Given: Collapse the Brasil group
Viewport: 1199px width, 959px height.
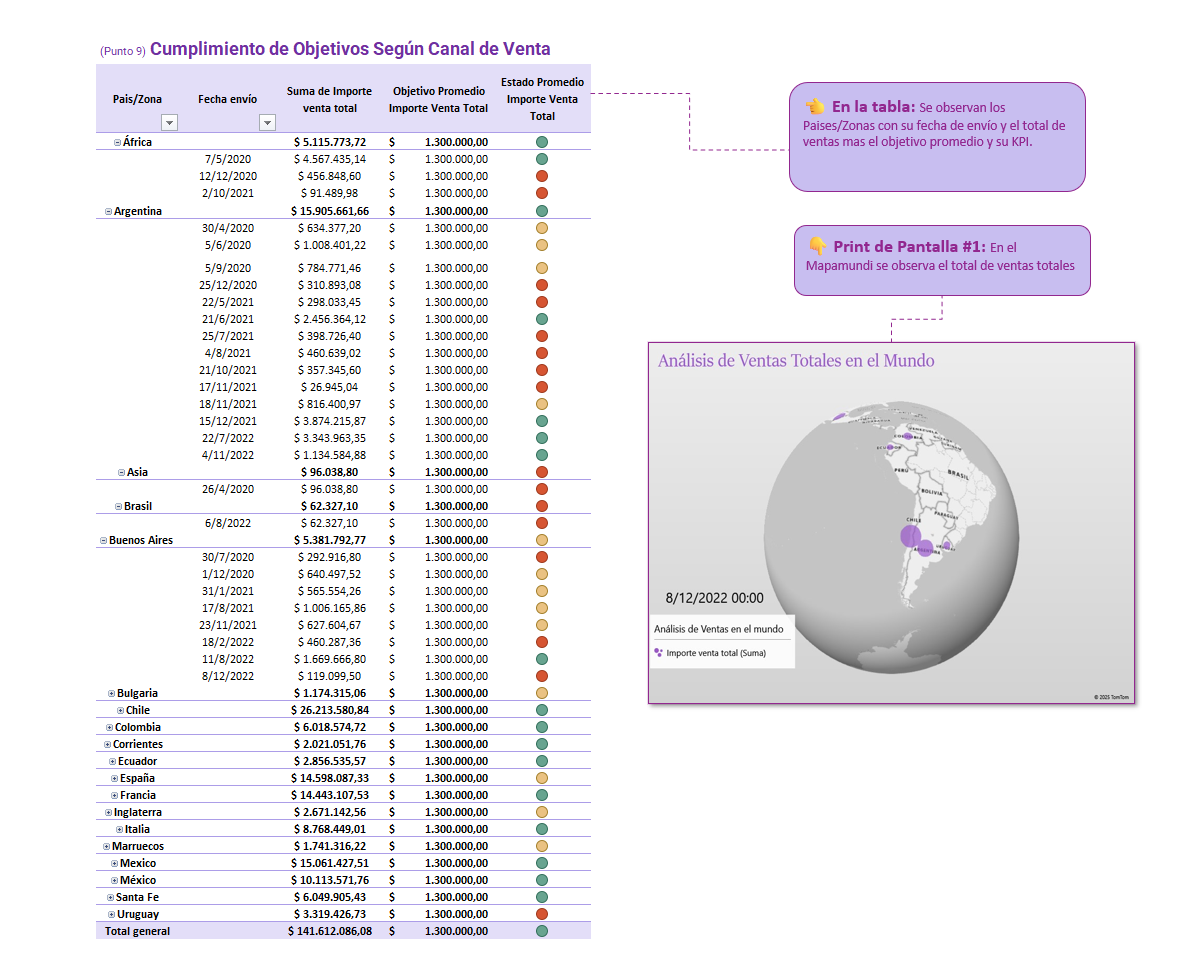Looking at the screenshot, I should pos(118,506).
